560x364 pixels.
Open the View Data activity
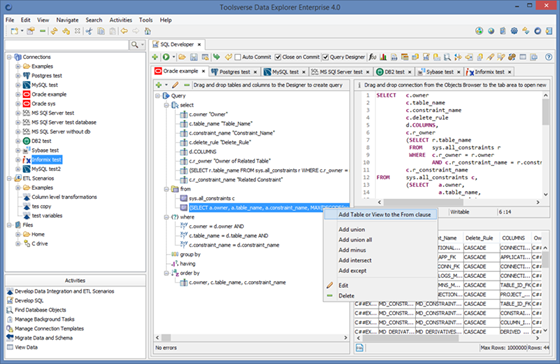coord(26,347)
